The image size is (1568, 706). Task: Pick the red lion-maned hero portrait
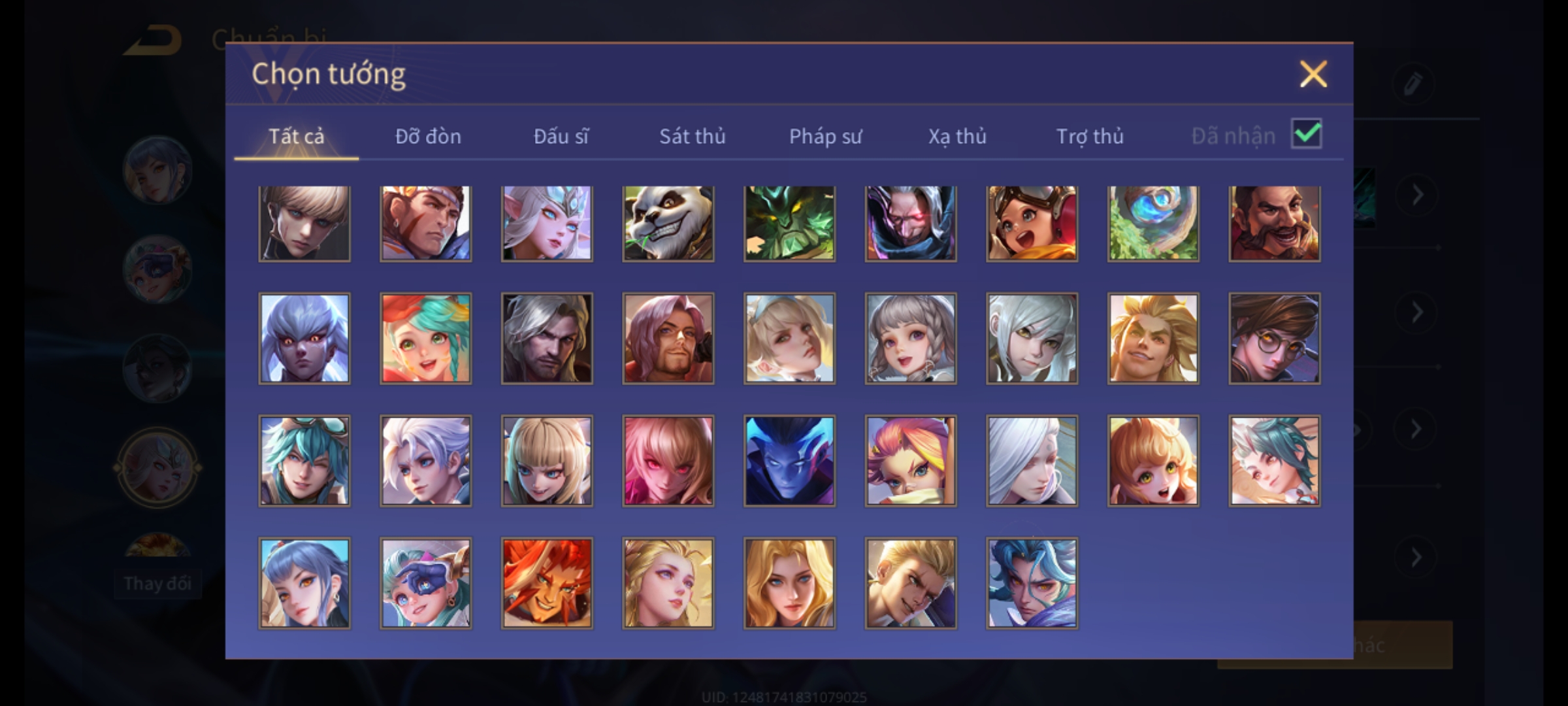pyautogui.click(x=547, y=583)
